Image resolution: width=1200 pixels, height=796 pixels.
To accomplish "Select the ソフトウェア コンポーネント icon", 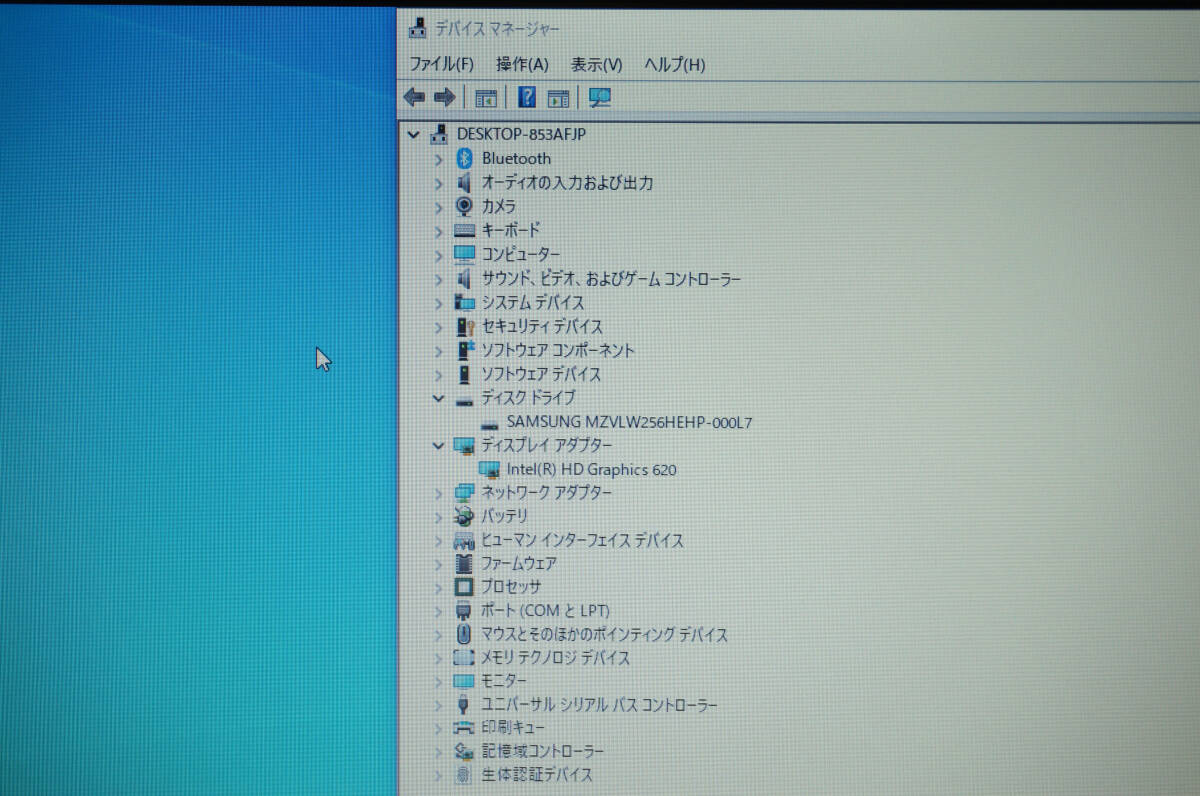I will [x=466, y=350].
